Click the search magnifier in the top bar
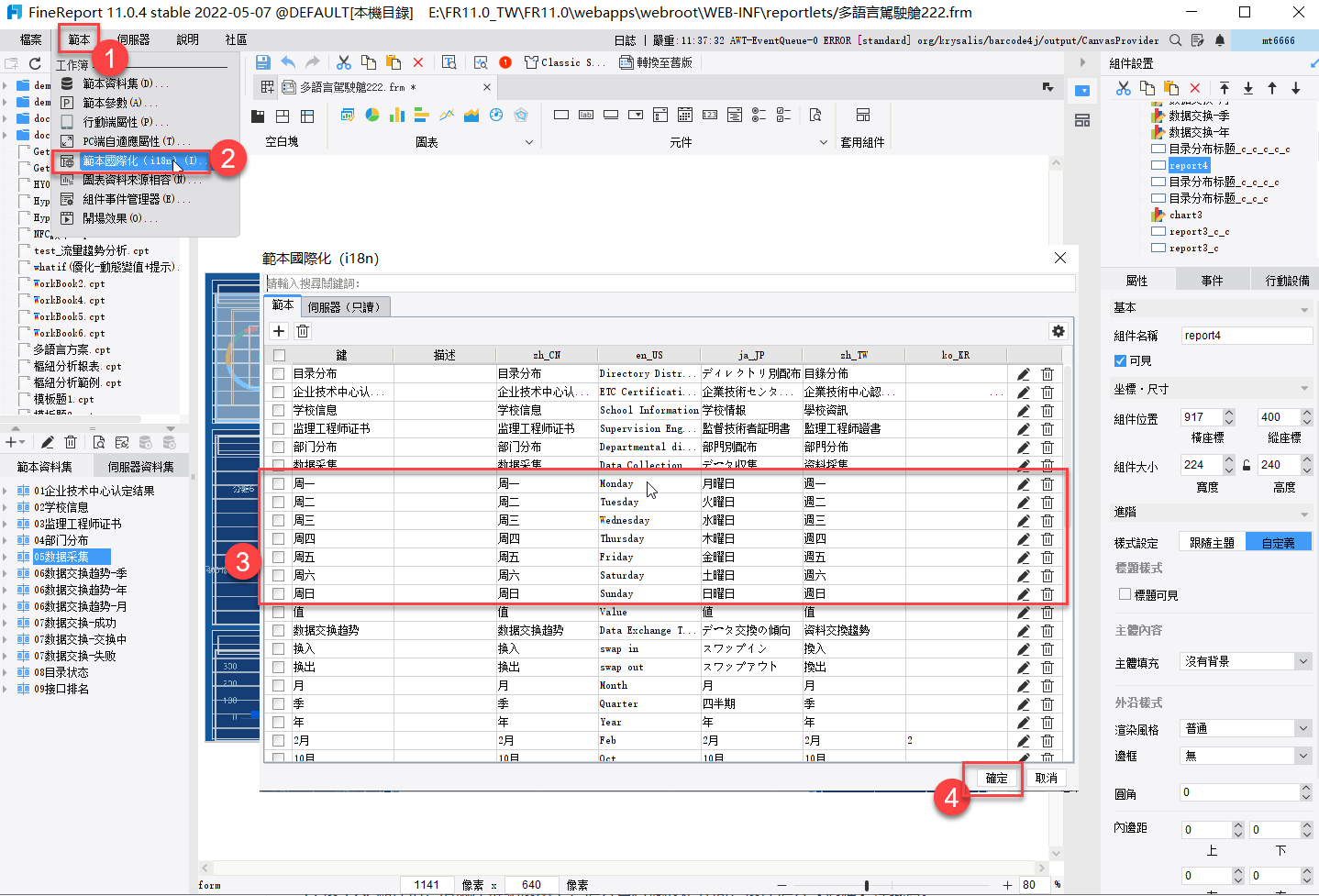 pos(1177,40)
